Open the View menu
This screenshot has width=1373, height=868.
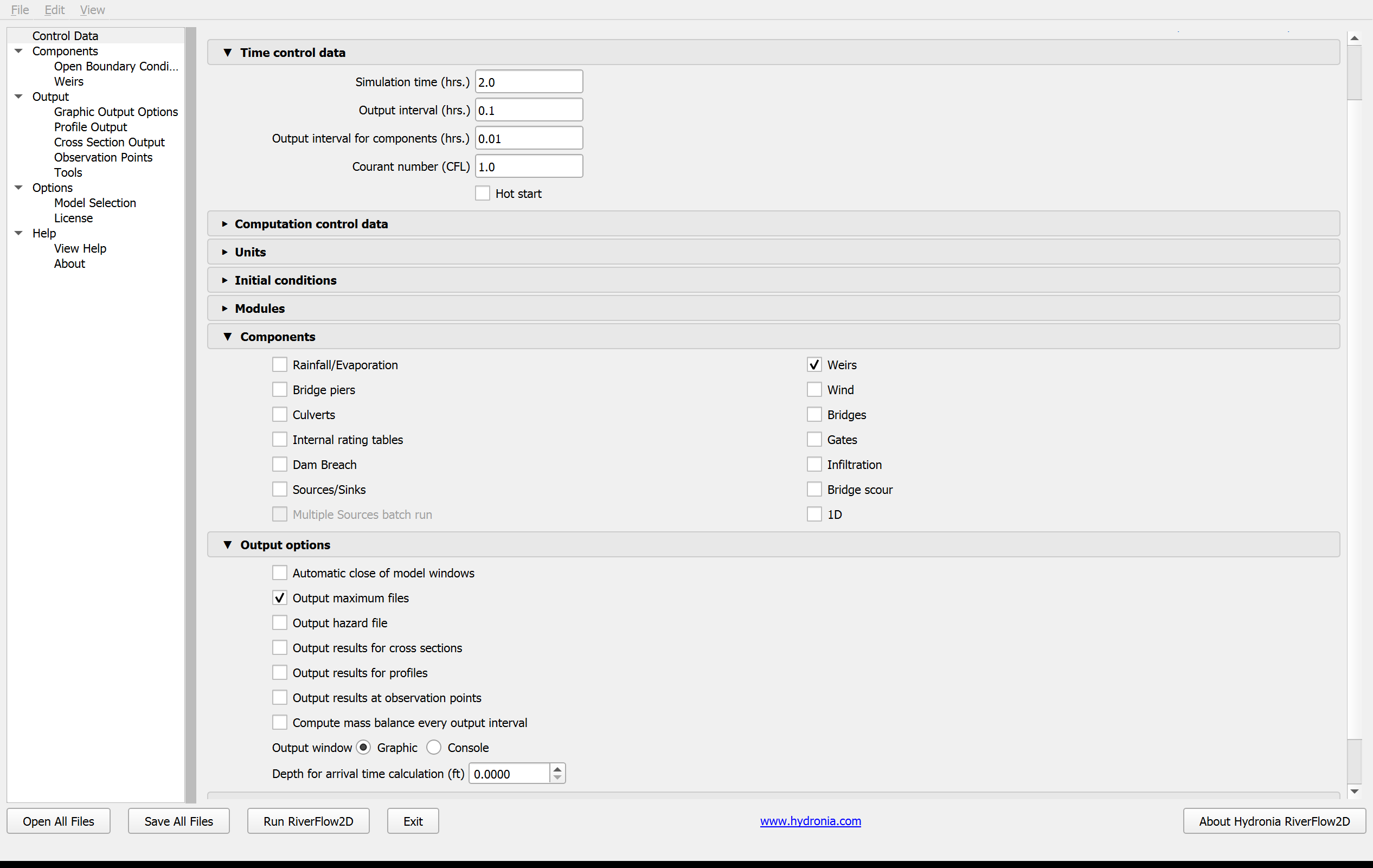pyautogui.click(x=92, y=10)
